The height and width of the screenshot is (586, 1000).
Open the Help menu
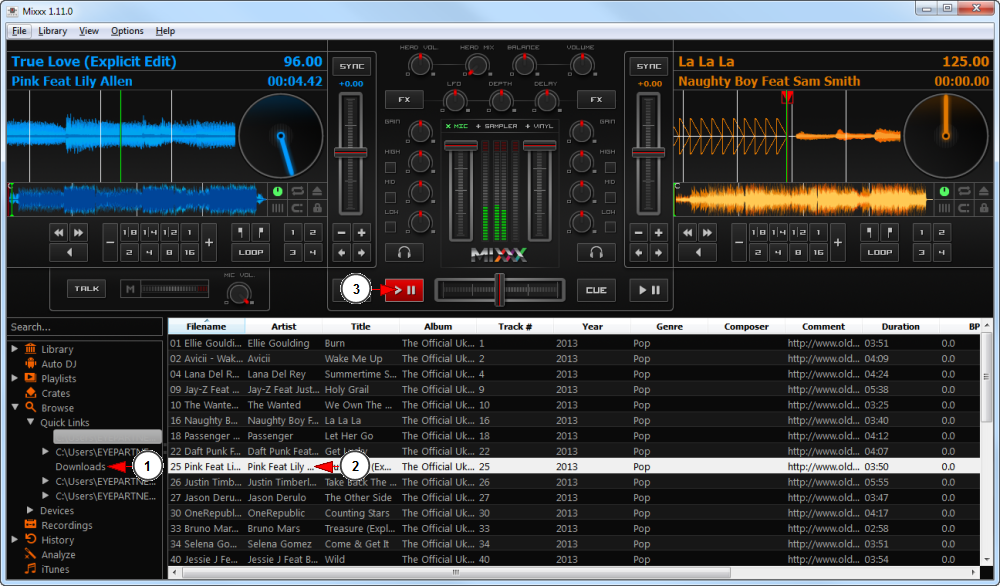pos(165,31)
